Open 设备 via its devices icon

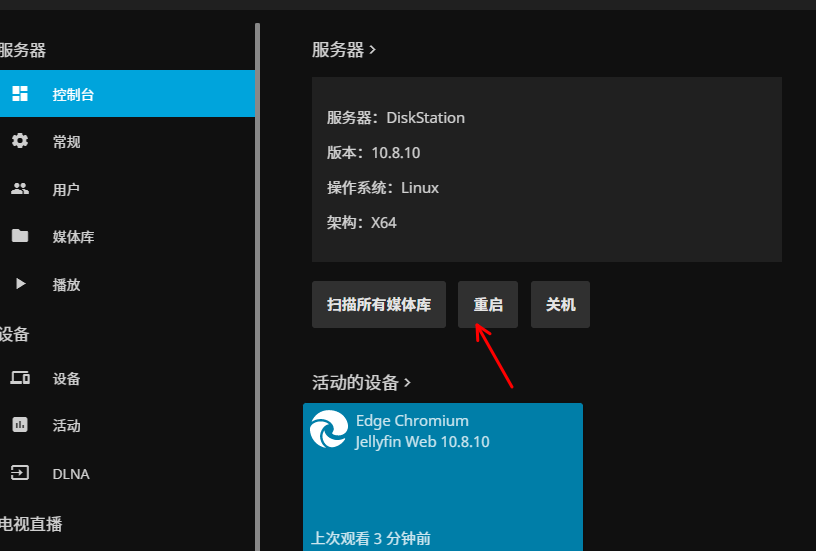20,378
